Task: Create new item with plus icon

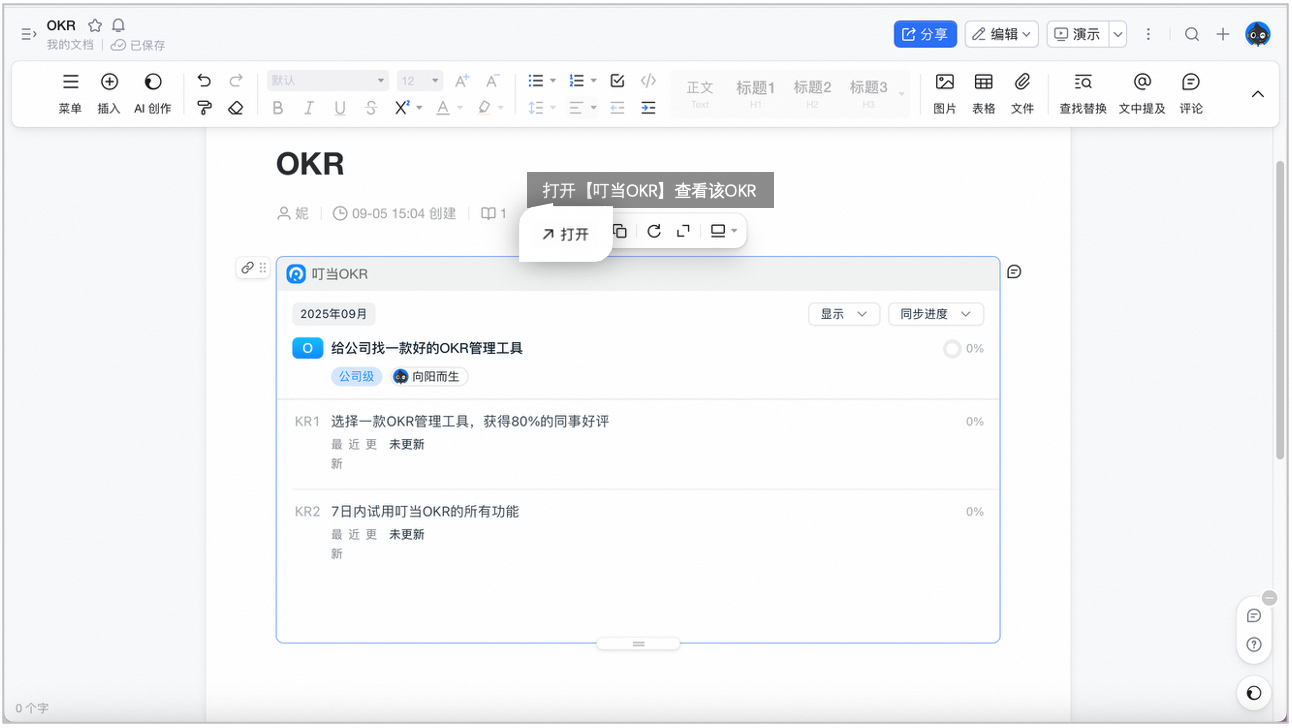Action: [x=1223, y=34]
